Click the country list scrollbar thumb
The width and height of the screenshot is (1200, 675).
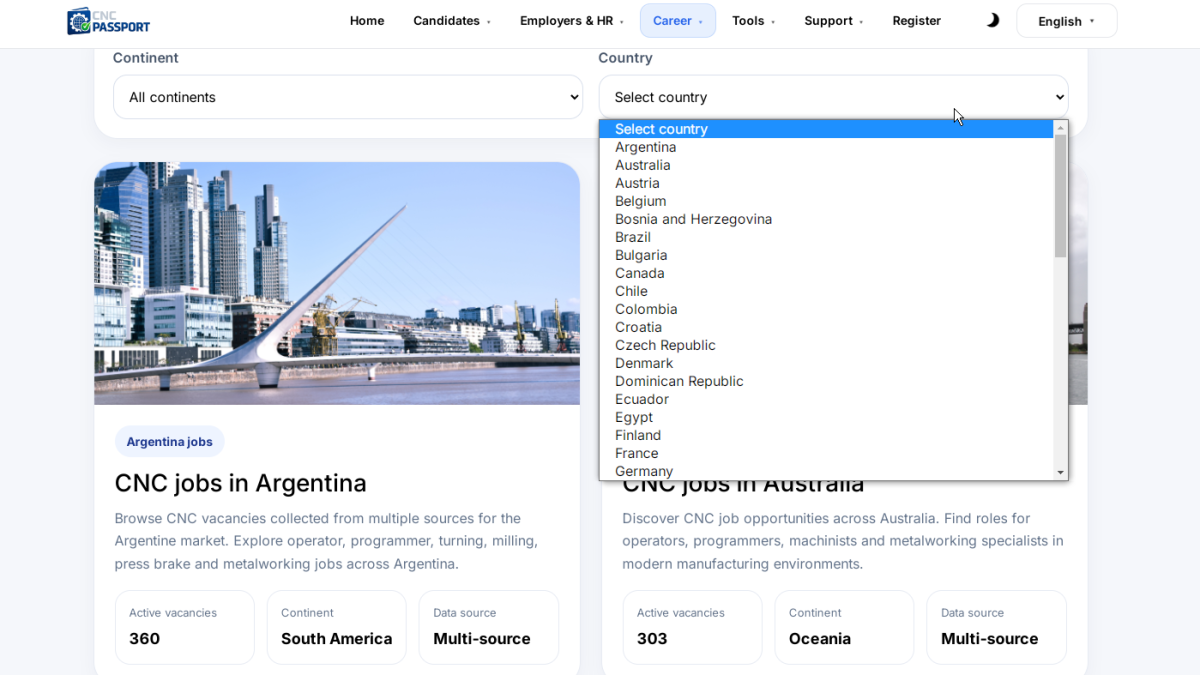[x=1060, y=196]
